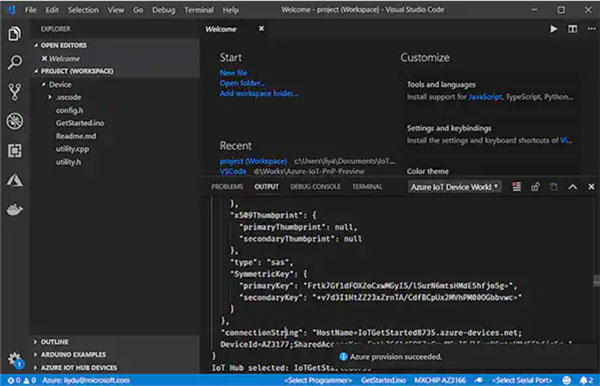Clear the output panel

click(517, 187)
